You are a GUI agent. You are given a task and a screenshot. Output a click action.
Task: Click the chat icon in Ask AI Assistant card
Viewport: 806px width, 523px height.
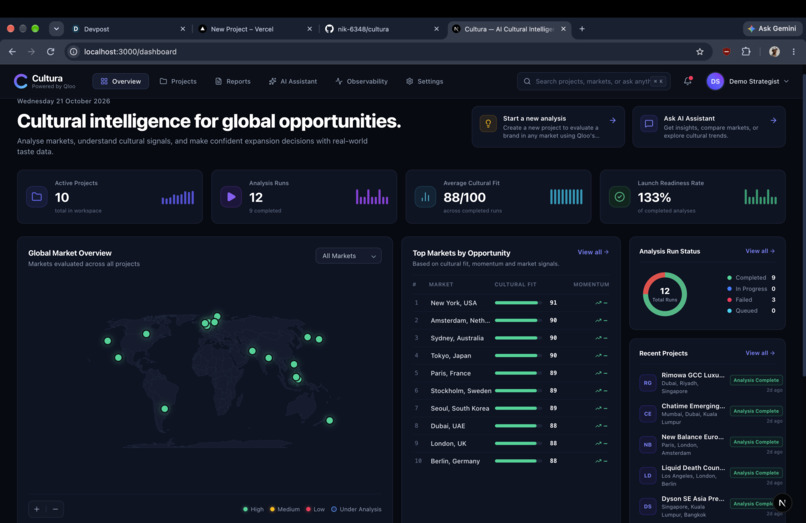click(649, 123)
